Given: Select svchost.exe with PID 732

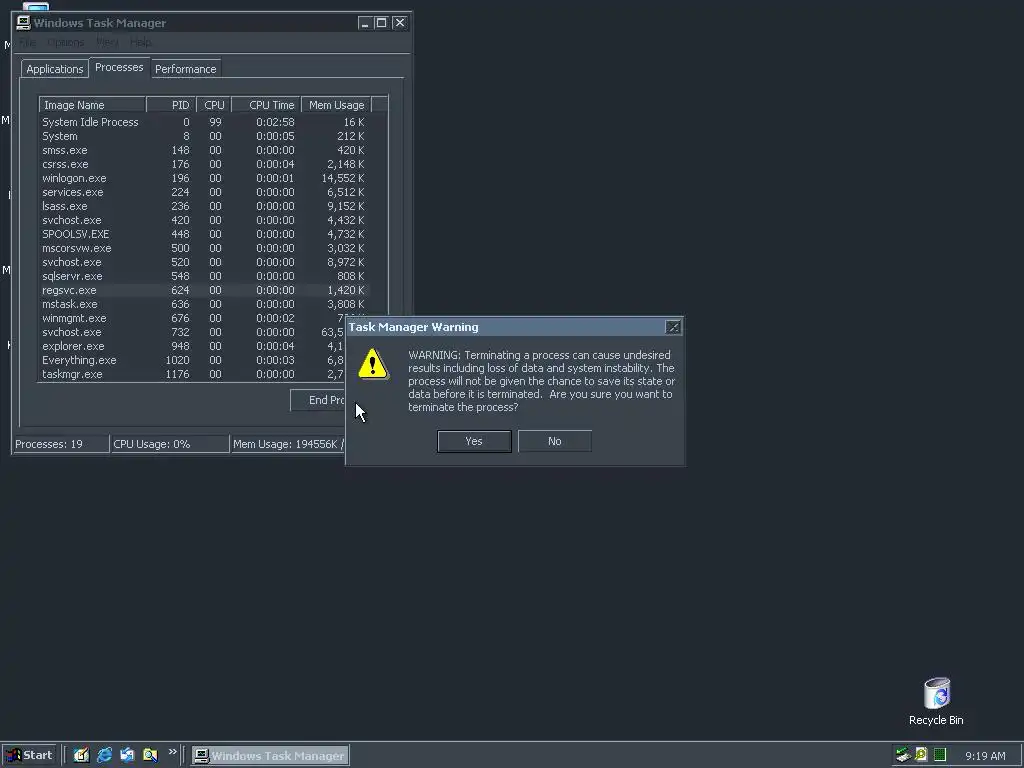Looking at the screenshot, I should pos(192,332).
